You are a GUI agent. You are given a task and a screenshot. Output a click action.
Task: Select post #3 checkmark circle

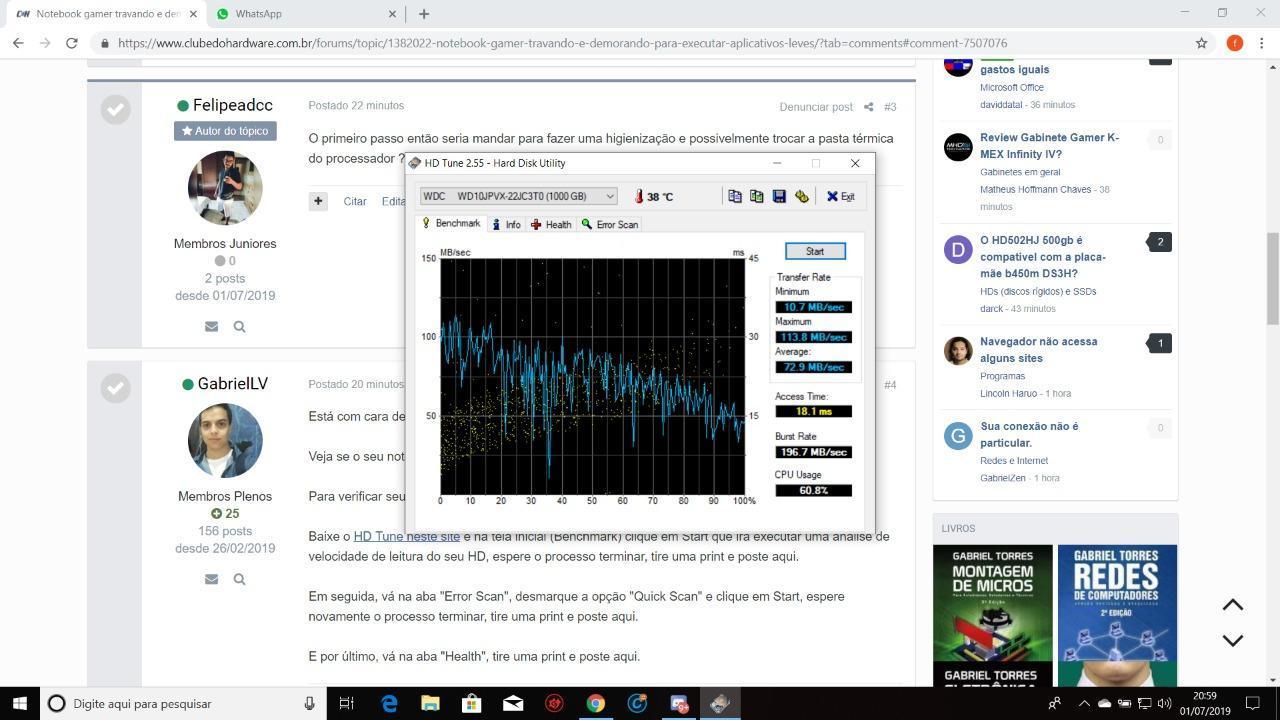click(x=116, y=109)
